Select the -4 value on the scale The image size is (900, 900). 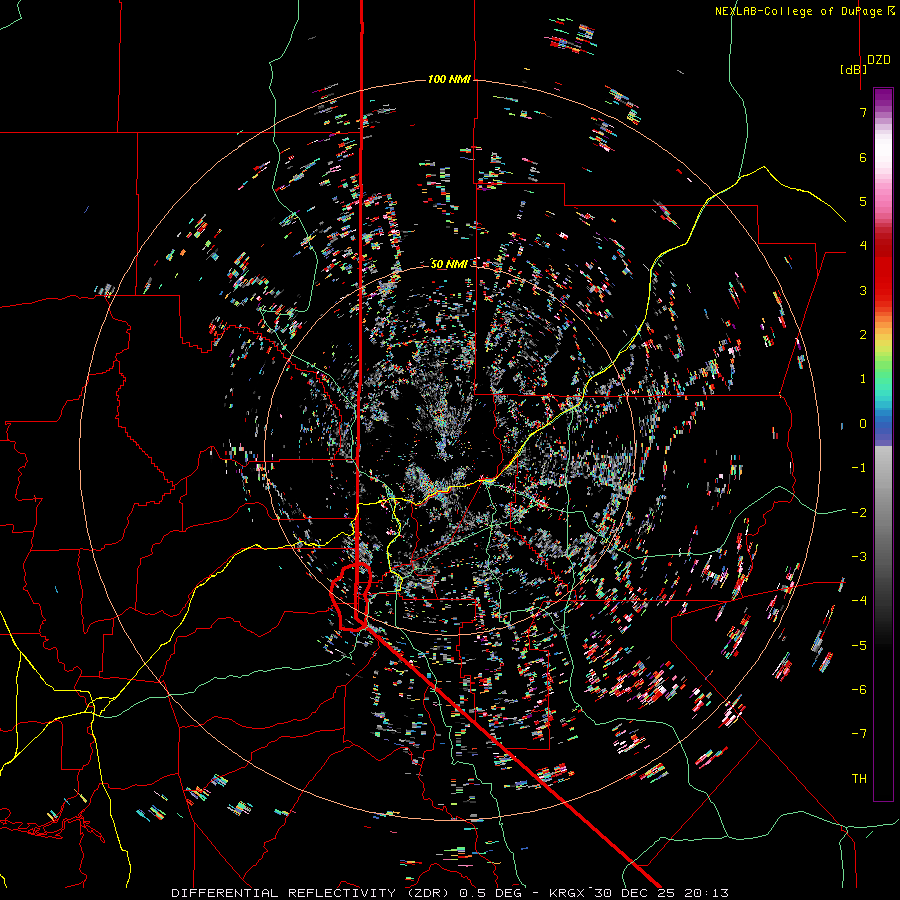(859, 601)
